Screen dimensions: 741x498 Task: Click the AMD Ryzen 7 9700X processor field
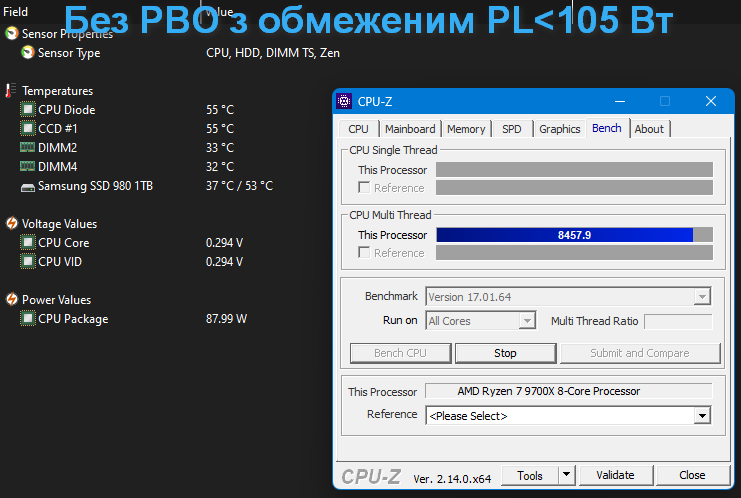pos(569,391)
